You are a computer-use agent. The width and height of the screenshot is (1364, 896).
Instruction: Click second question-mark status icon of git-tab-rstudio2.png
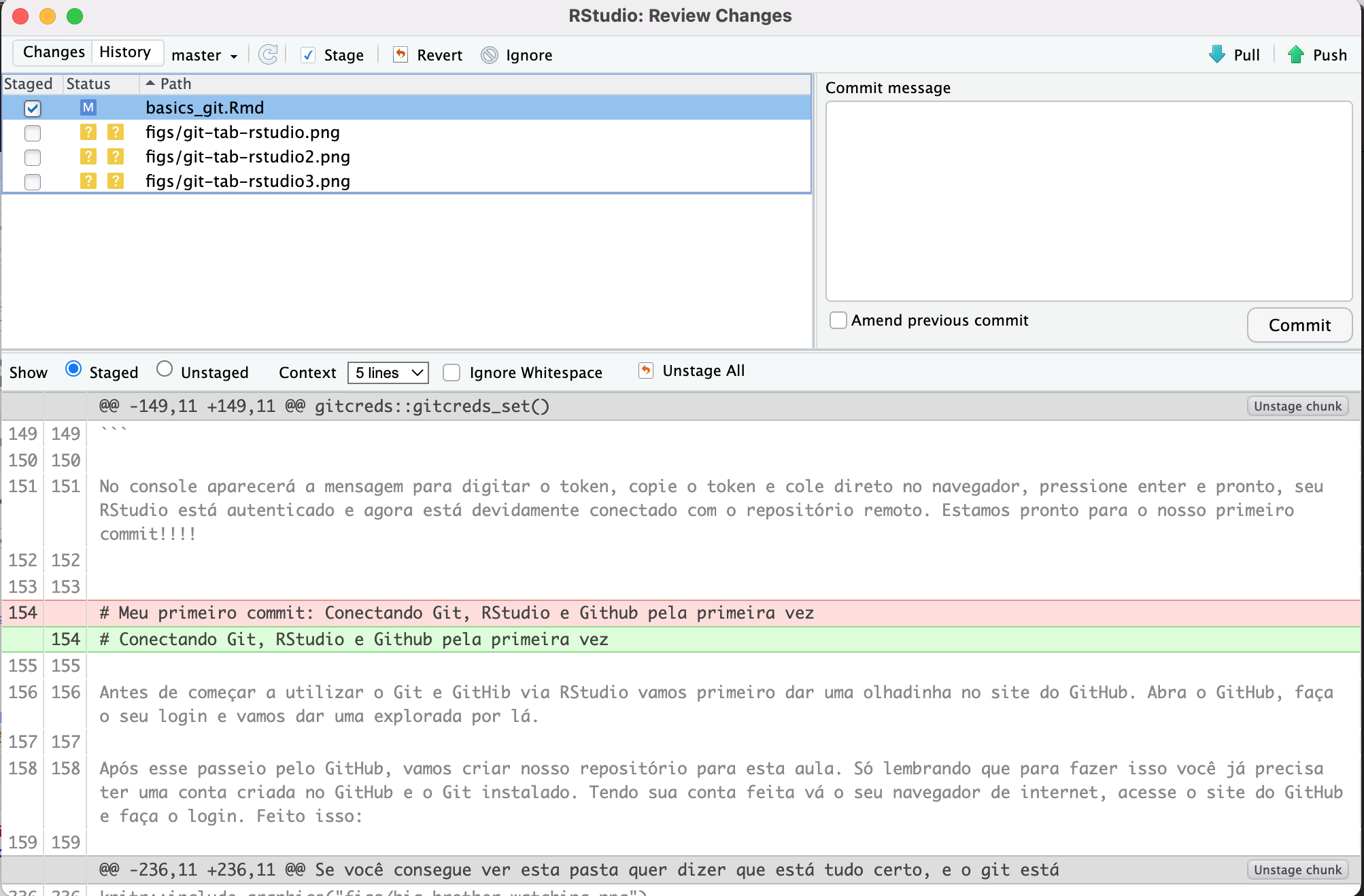click(x=116, y=156)
